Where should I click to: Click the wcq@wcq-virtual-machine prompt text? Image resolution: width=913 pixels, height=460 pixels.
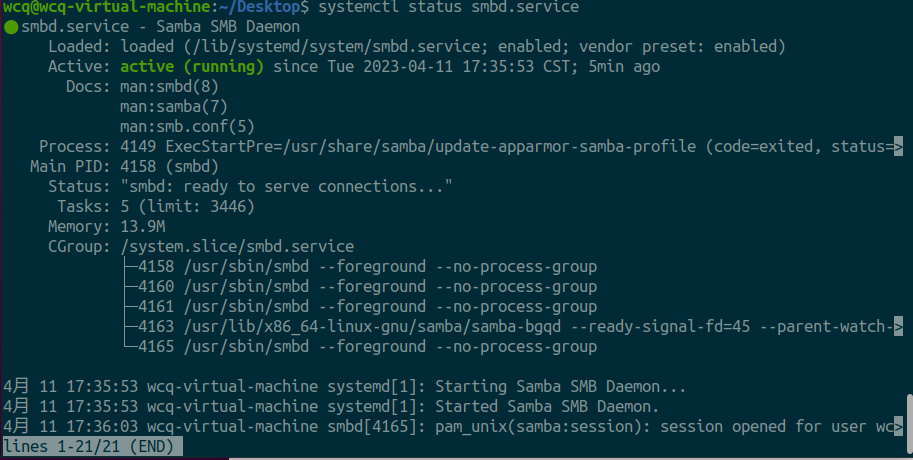pyautogui.click(x=106, y=7)
